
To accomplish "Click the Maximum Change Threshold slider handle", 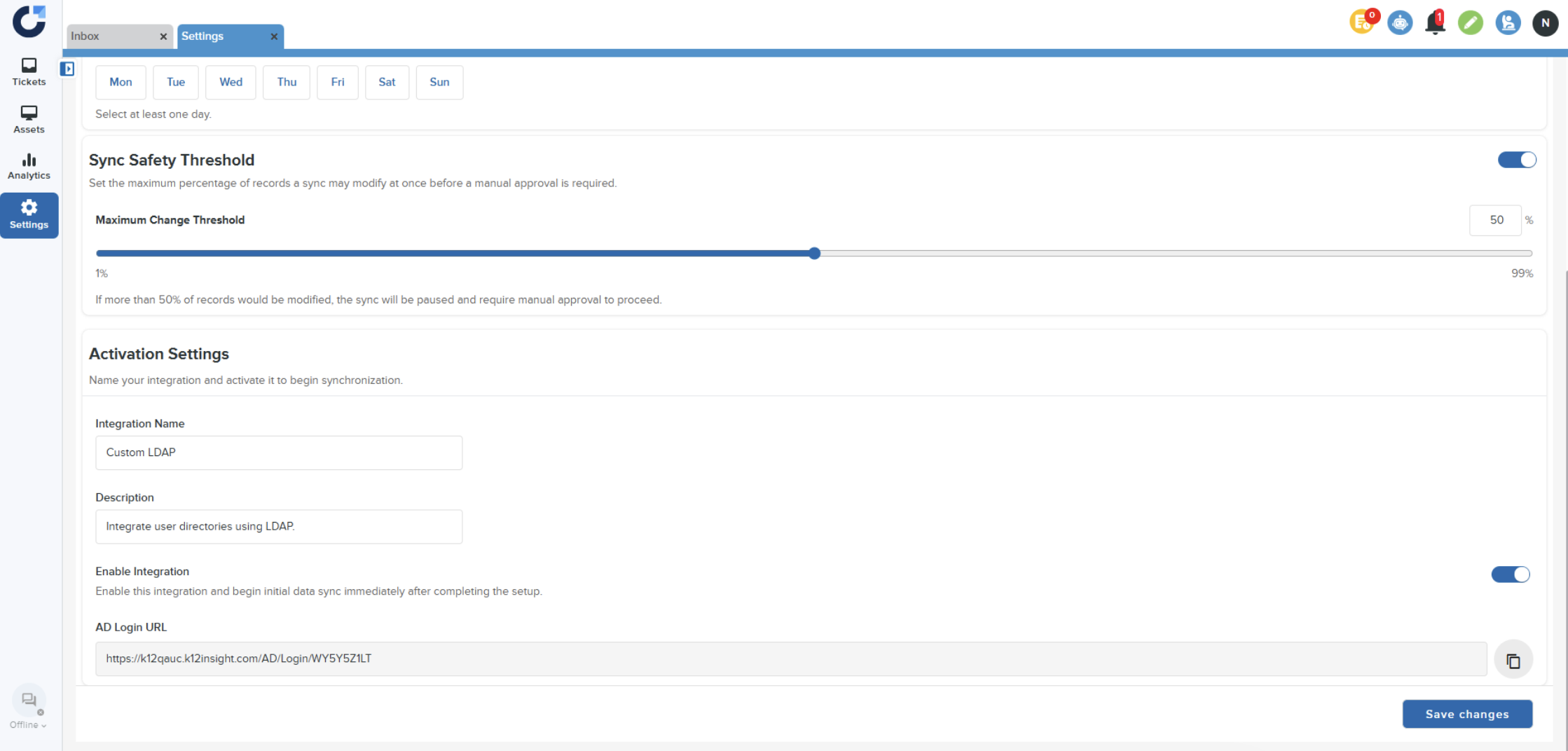I will [x=814, y=254].
